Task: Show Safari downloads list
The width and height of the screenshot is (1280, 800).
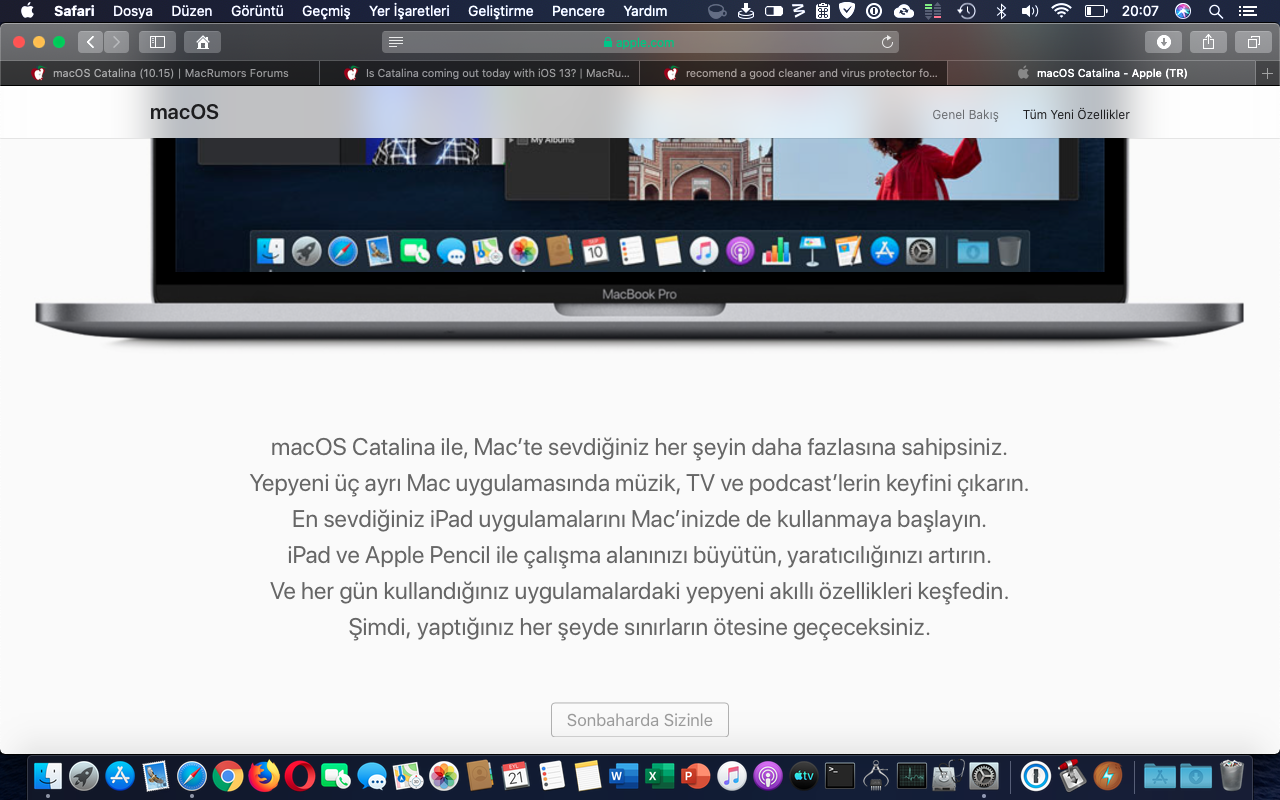Action: point(1164,42)
